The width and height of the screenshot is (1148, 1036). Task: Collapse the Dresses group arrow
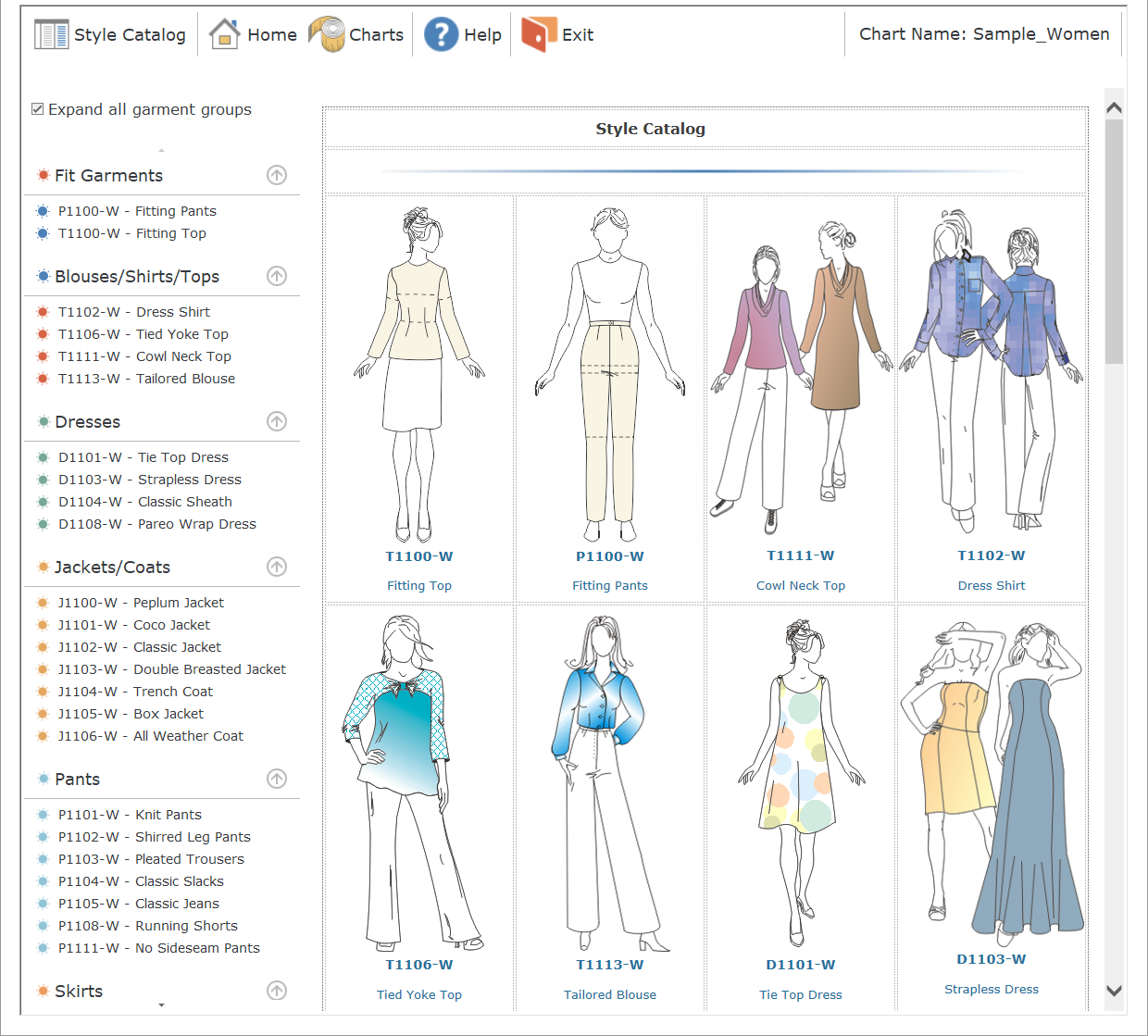277,421
